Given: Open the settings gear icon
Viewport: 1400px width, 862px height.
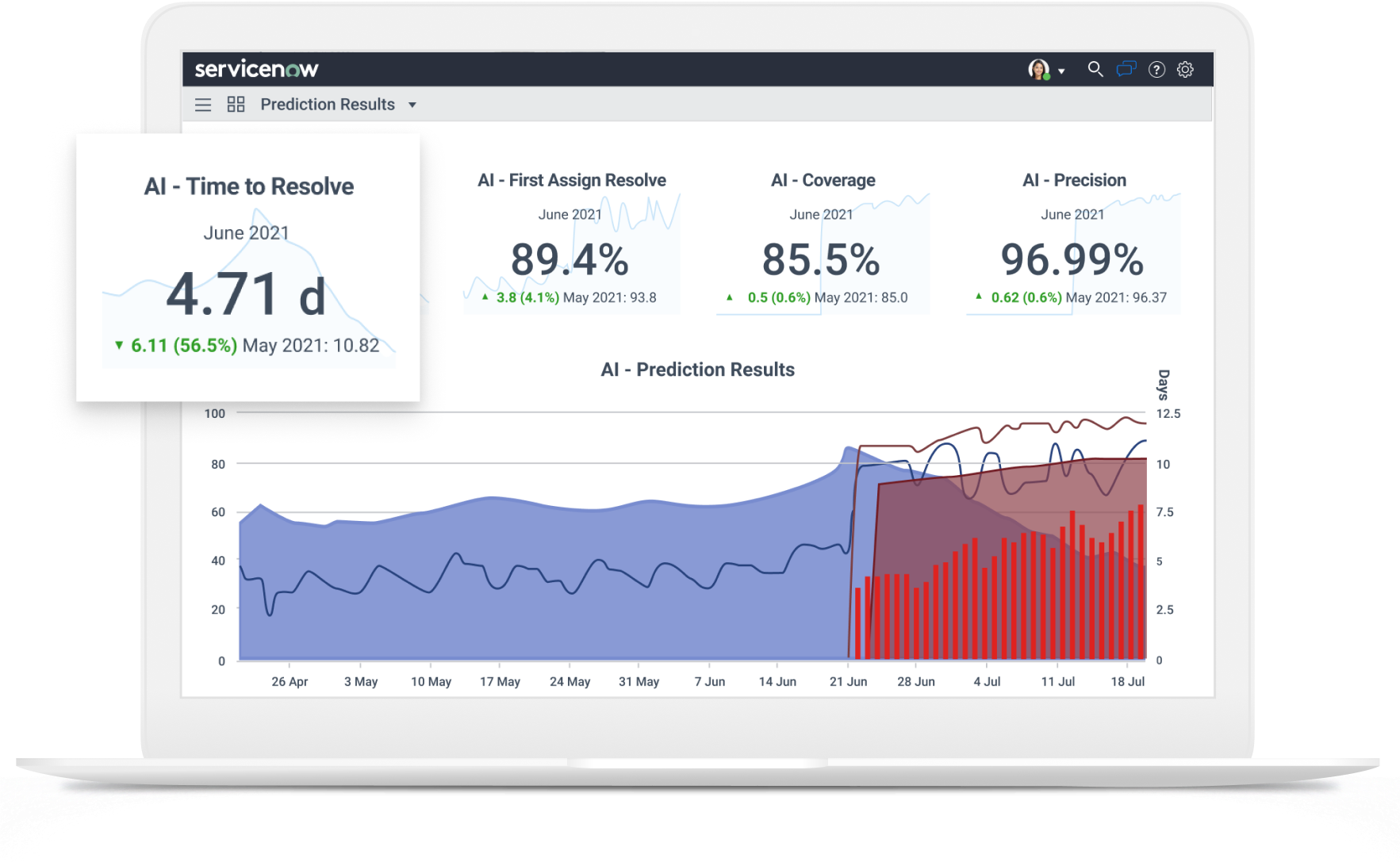Looking at the screenshot, I should (1185, 70).
